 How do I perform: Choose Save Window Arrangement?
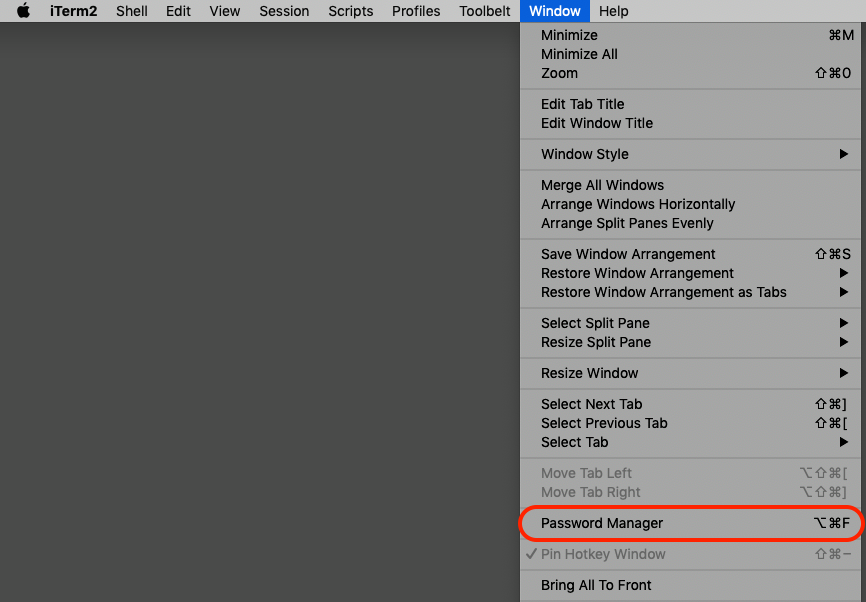coord(690,254)
